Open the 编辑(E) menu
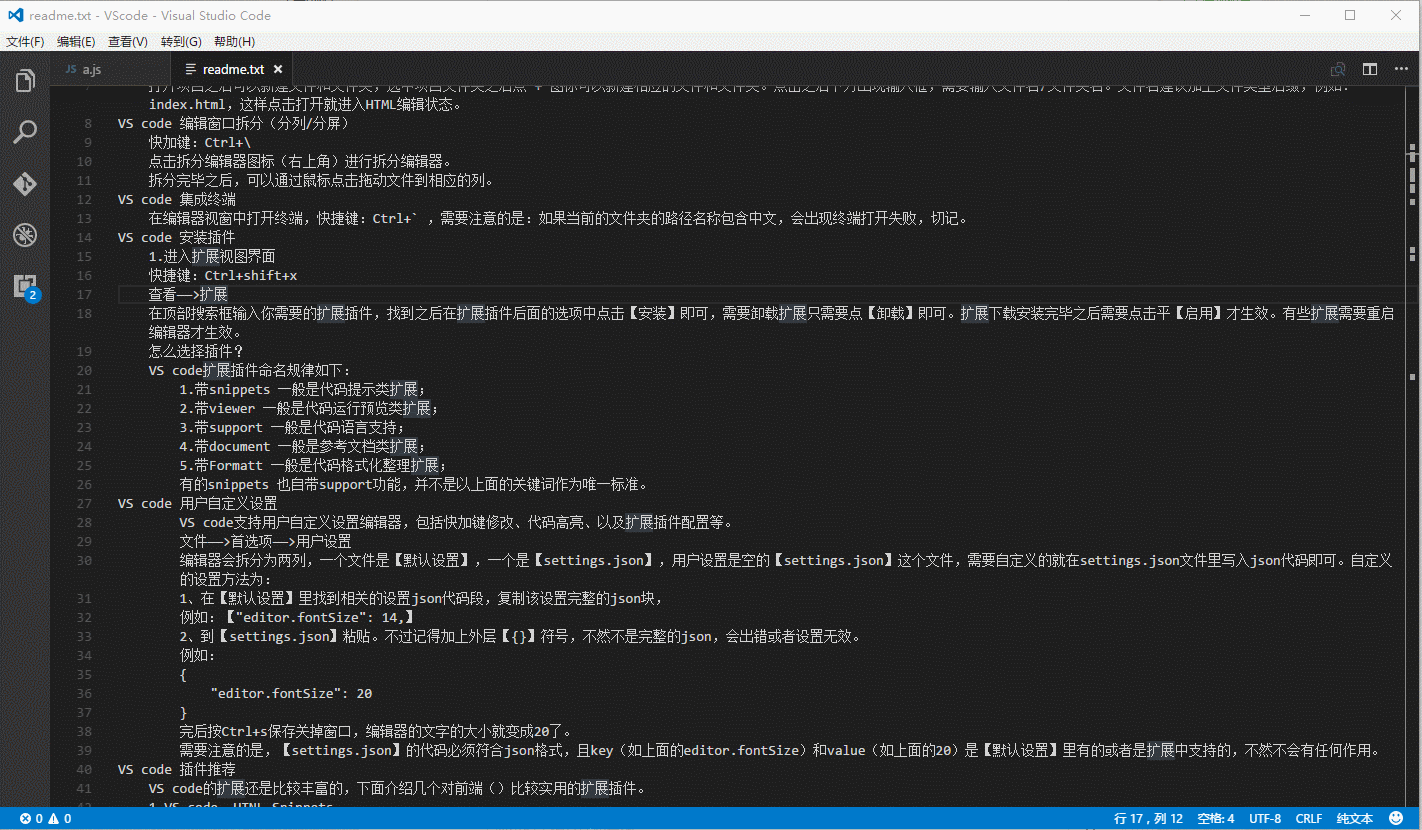 point(76,42)
